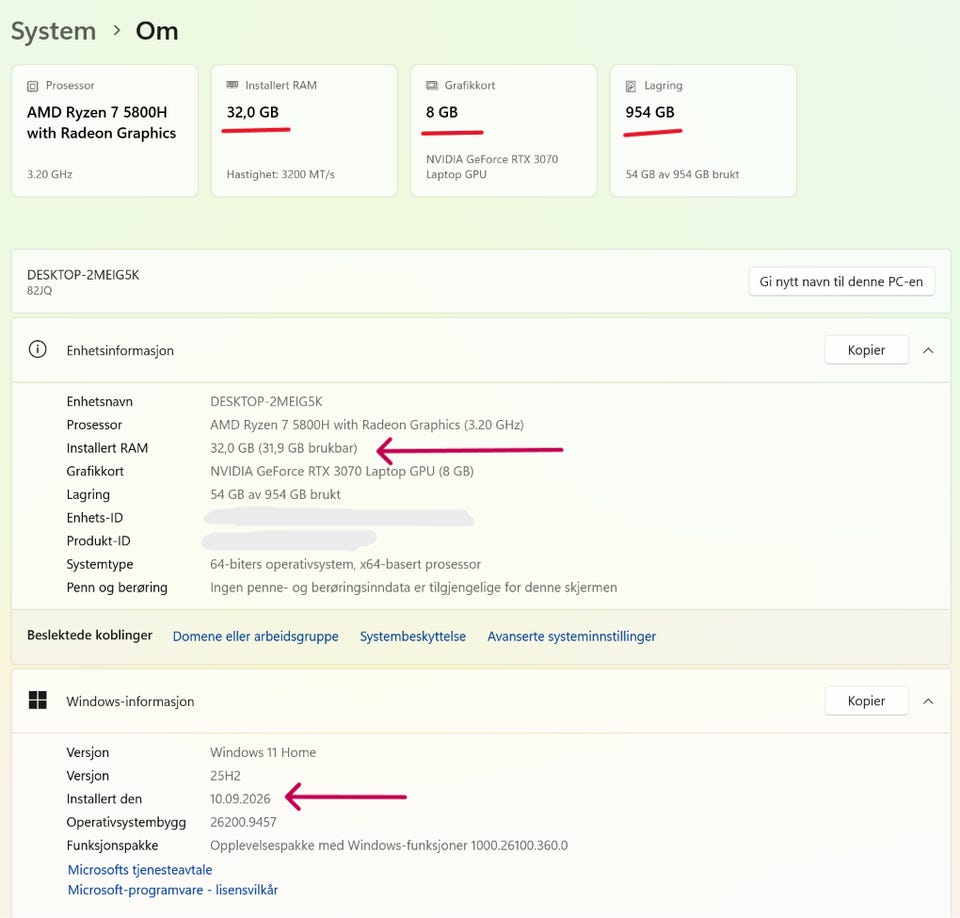The image size is (960, 918).
Task: Click the '25H2' version value
Action: tap(225, 776)
